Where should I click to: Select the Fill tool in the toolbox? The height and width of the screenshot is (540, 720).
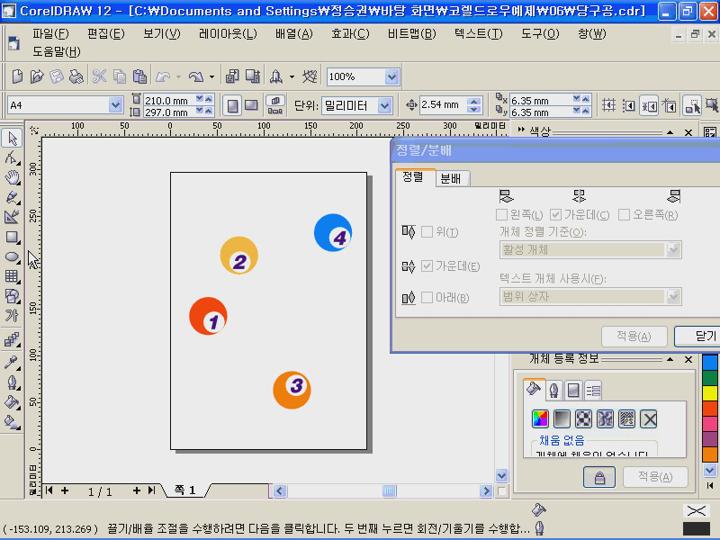click(x=12, y=402)
